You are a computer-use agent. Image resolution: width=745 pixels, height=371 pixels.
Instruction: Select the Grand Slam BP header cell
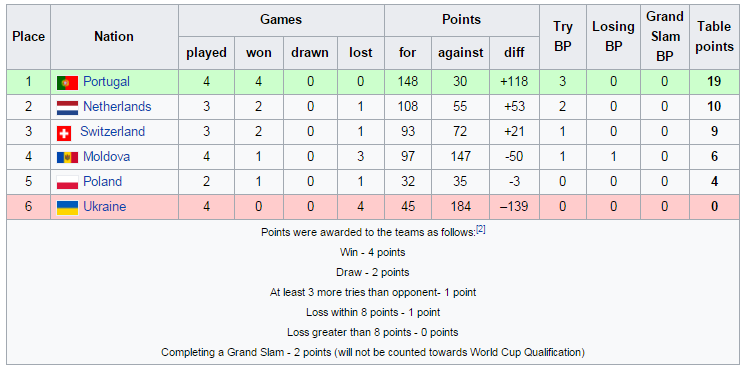point(664,37)
